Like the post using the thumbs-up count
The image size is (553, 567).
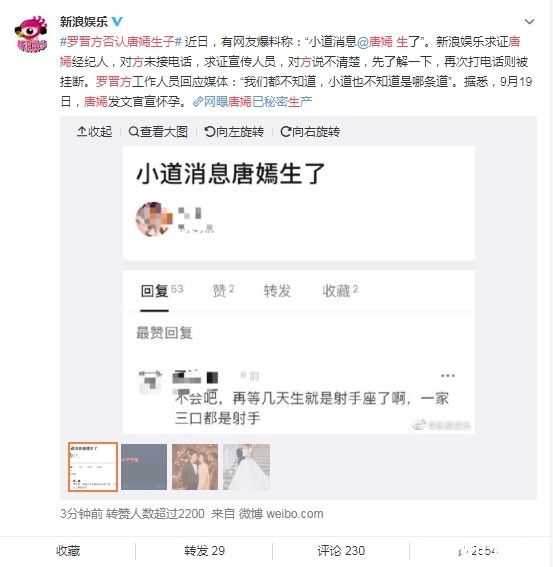pyautogui.click(x=478, y=551)
